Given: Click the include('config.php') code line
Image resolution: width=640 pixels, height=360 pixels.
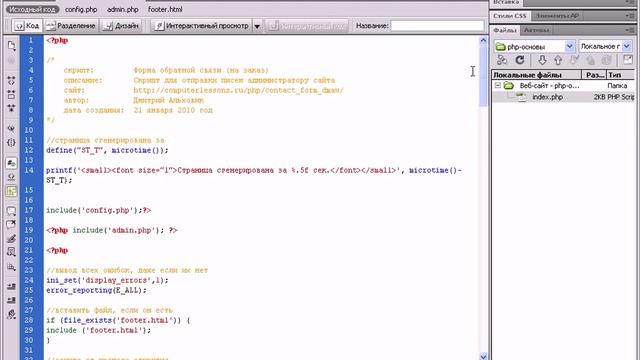Looking at the screenshot, I should (x=98, y=210).
